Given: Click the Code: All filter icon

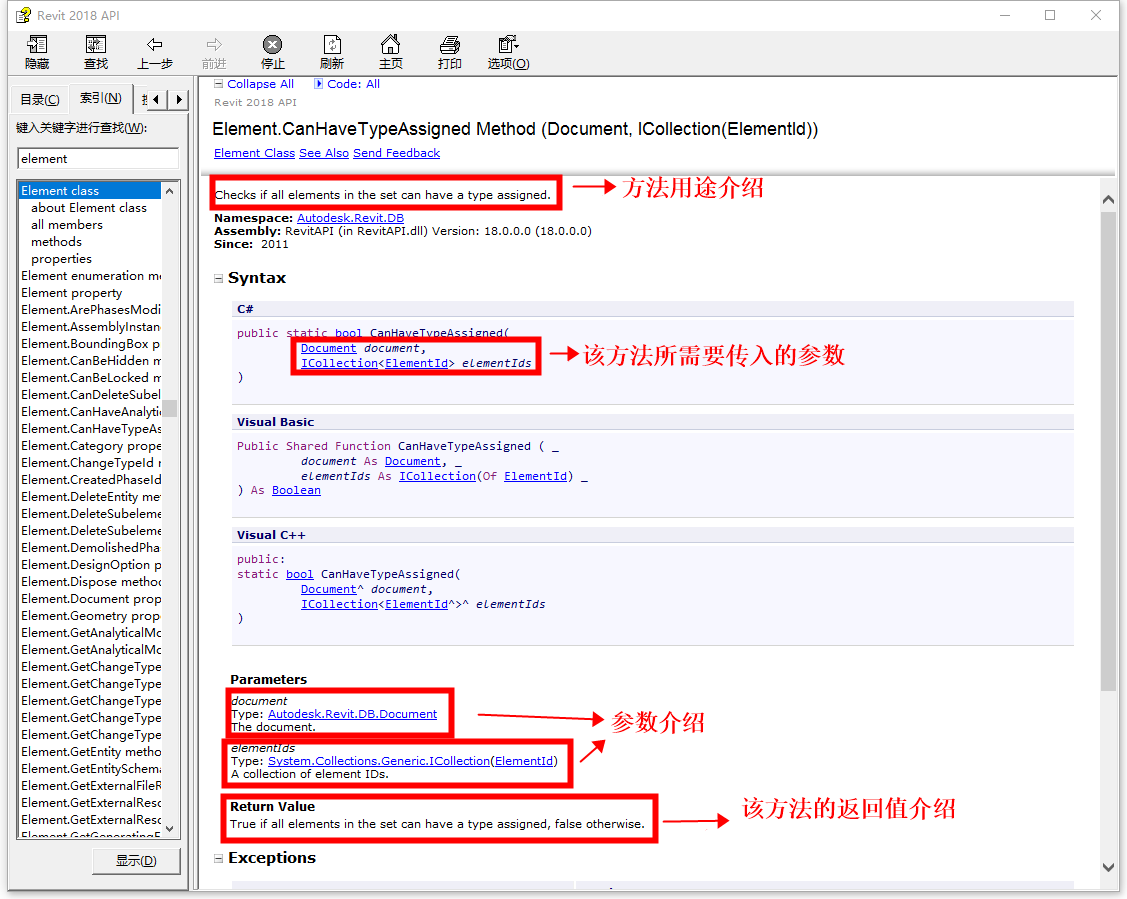Looking at the screenshot, I should point(318,84).
